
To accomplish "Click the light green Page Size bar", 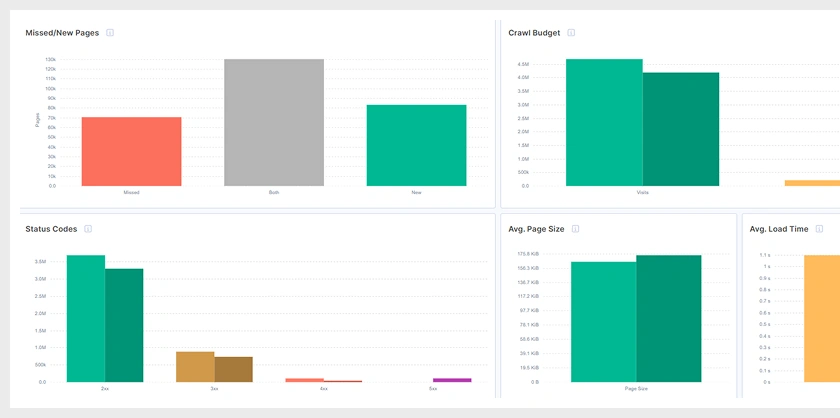I will point(603,321).
